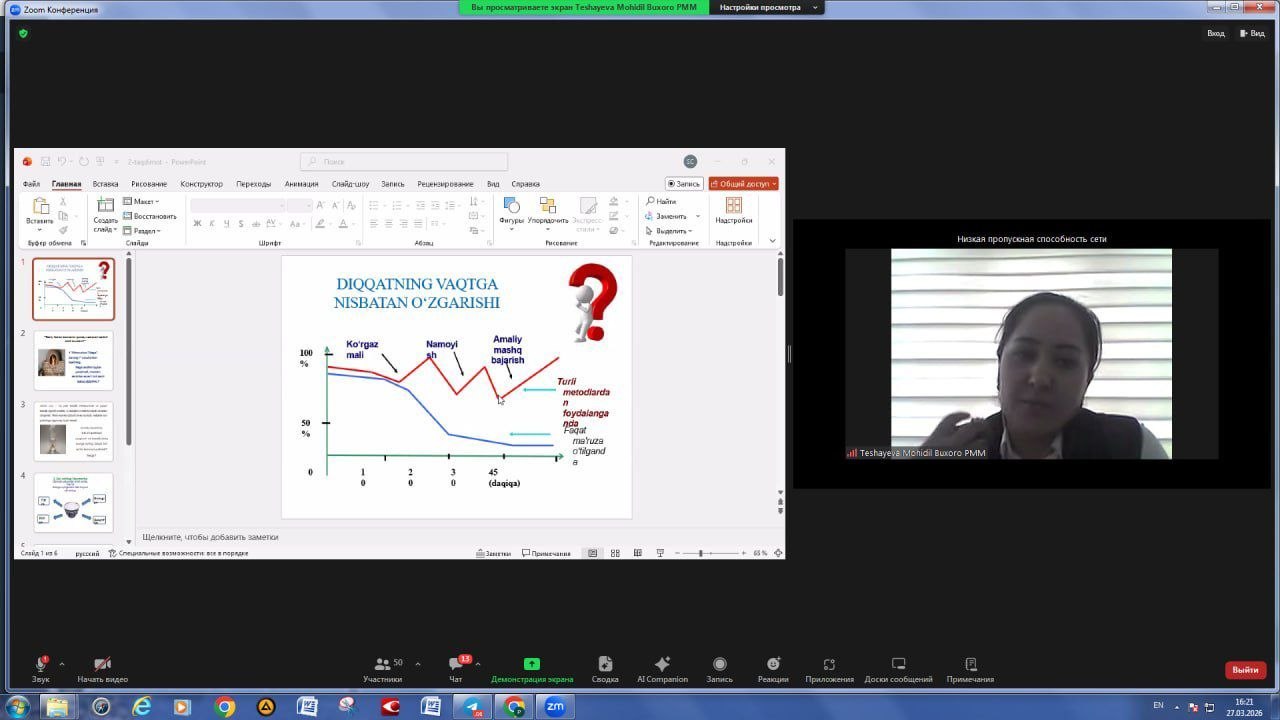The image size is (1280, 720).
Task: Open AI Companion in Zoom toolbar
Action: tap(662, 665)
